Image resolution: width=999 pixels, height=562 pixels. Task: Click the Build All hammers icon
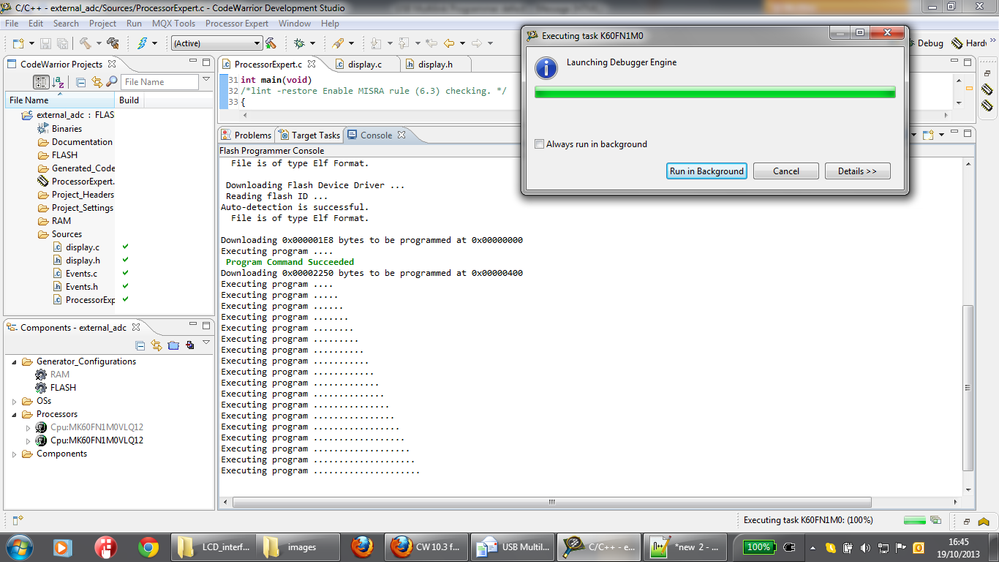(113, 43)
